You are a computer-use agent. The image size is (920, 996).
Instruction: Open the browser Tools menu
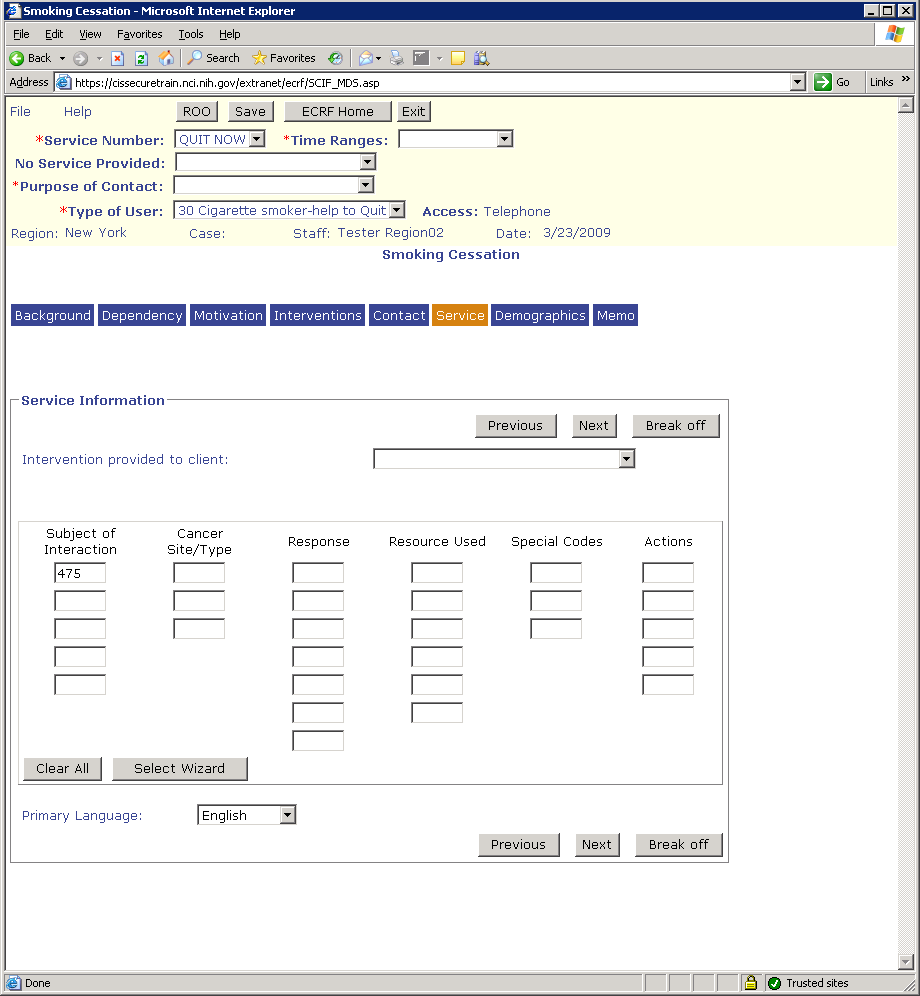pos(191,34)
